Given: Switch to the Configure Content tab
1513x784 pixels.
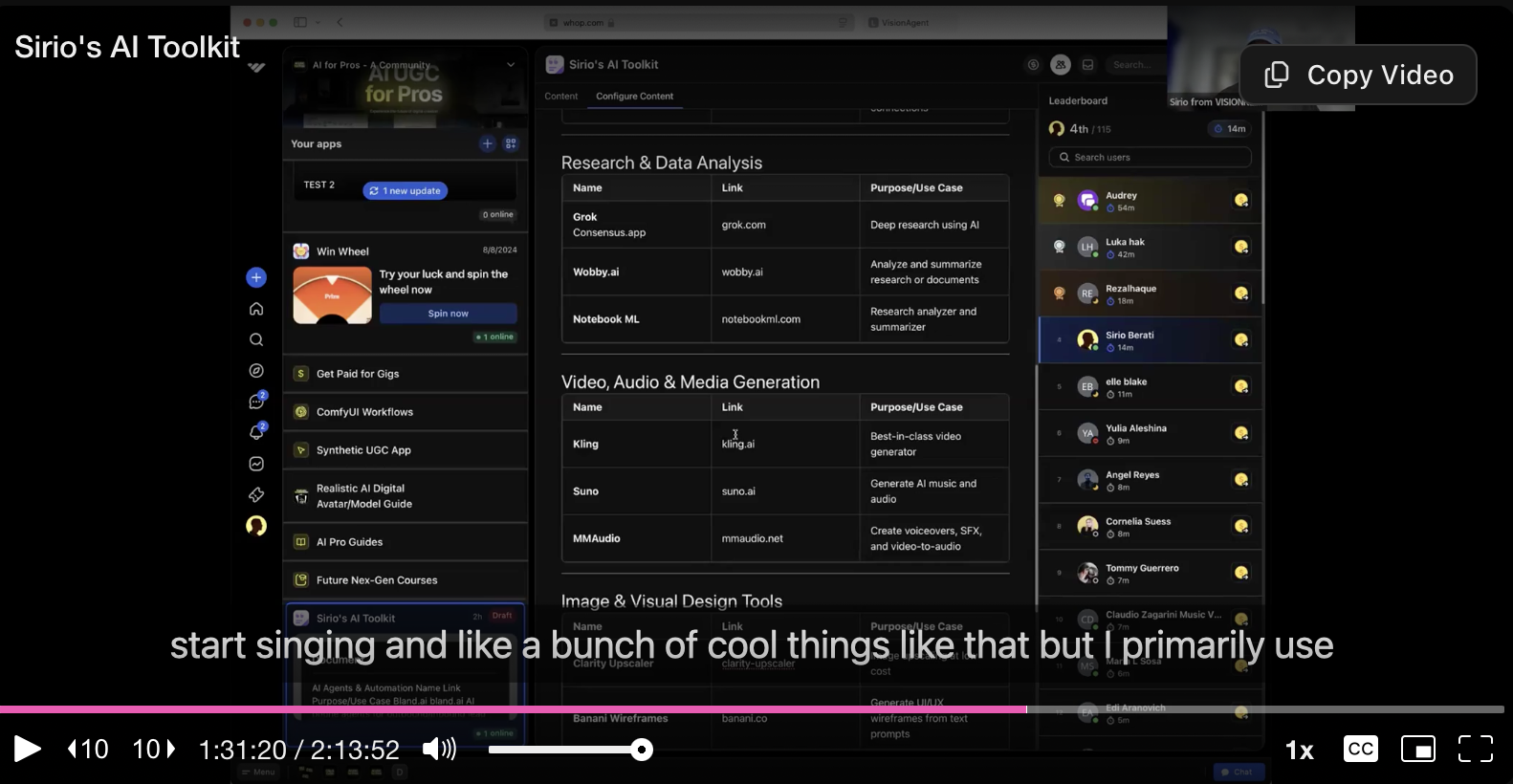Looking at the screenshot, I should [x=634, y=97].
